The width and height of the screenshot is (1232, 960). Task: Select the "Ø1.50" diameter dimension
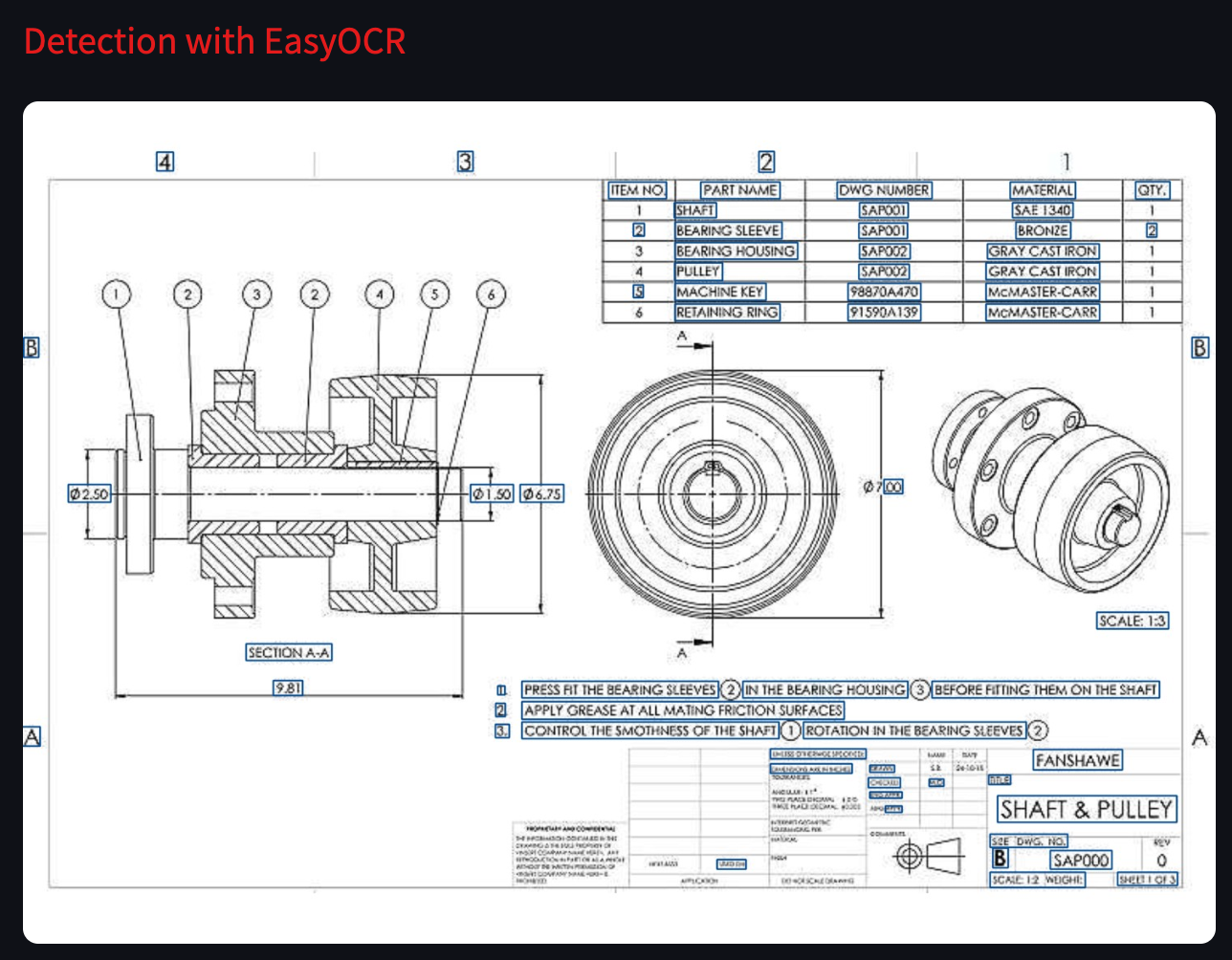coord(492,493)
